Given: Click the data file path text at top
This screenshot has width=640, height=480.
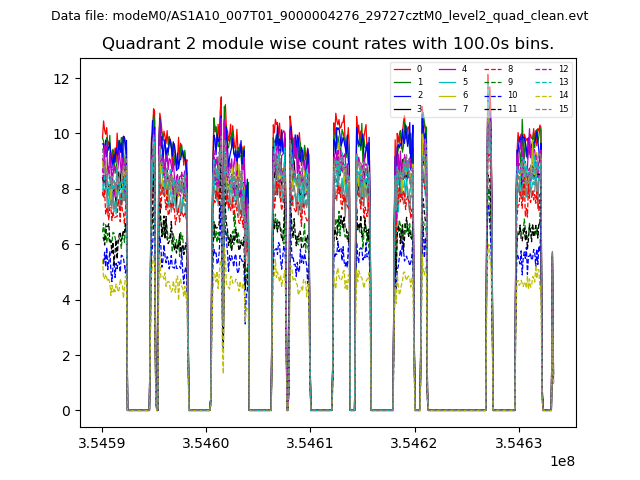Looking at the screenshot, I should click(320, 16).
